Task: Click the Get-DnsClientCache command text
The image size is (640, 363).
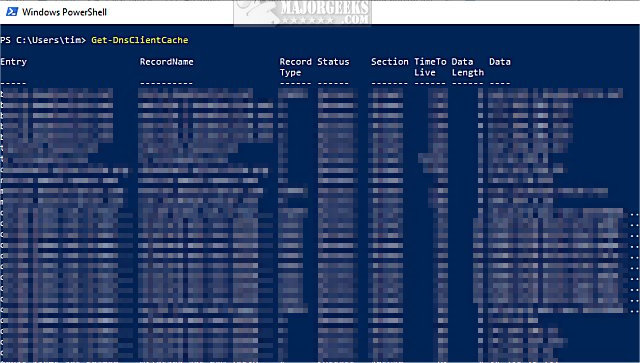Action: [140, 40]
